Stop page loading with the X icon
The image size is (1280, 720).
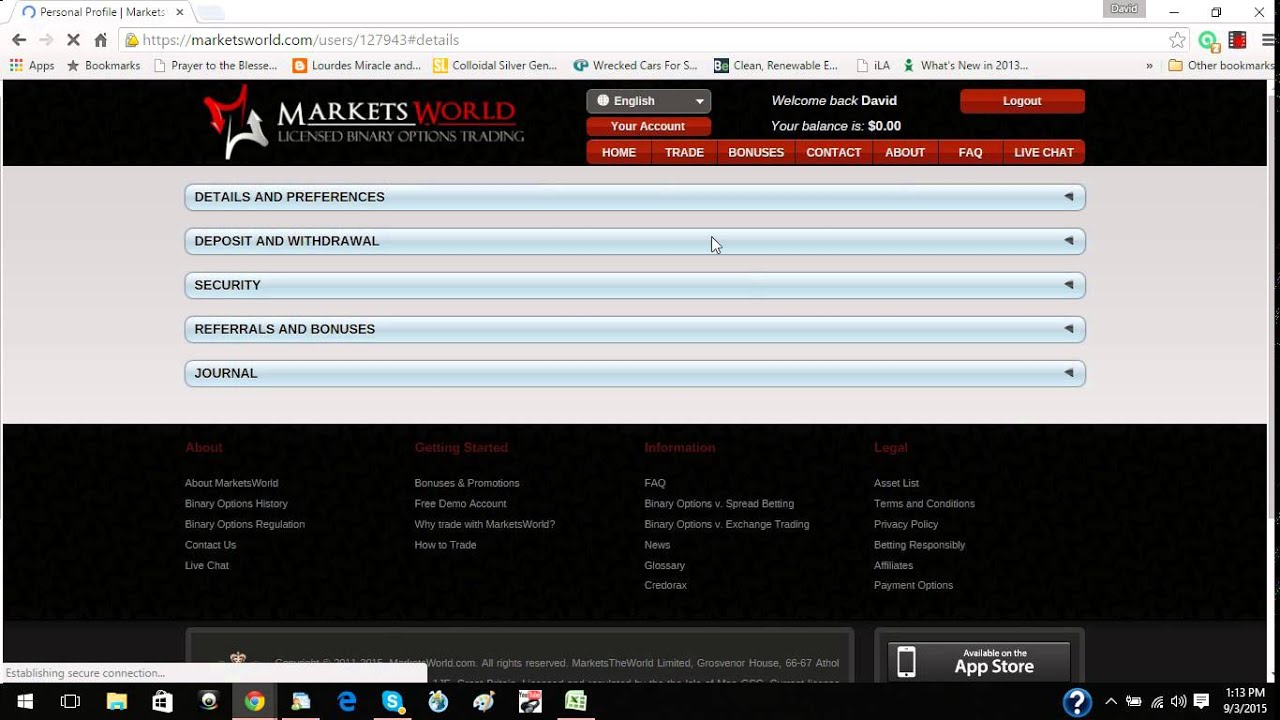[73, 40]
